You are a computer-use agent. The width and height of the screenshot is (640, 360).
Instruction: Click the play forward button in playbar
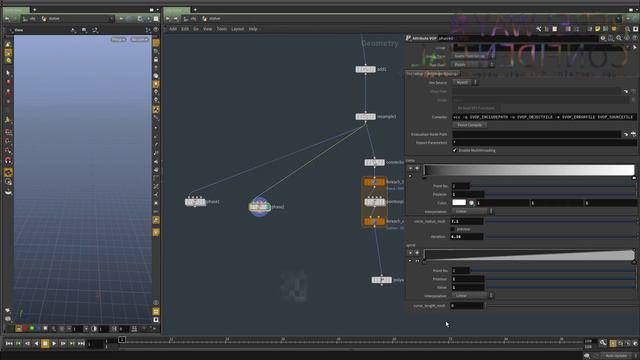pos(54,344)
